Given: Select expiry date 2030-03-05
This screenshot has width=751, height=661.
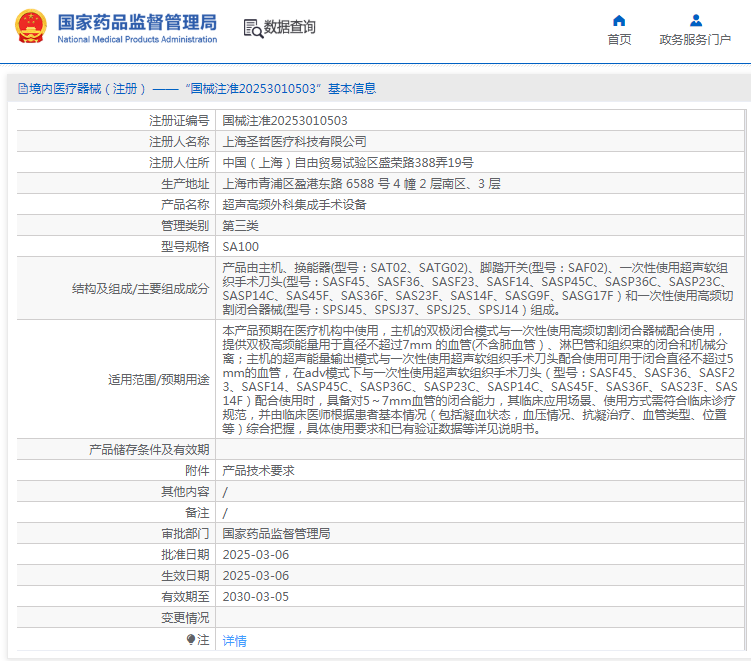Looking at the screenshot, I should pyautogui.click(x=256, y=597).
